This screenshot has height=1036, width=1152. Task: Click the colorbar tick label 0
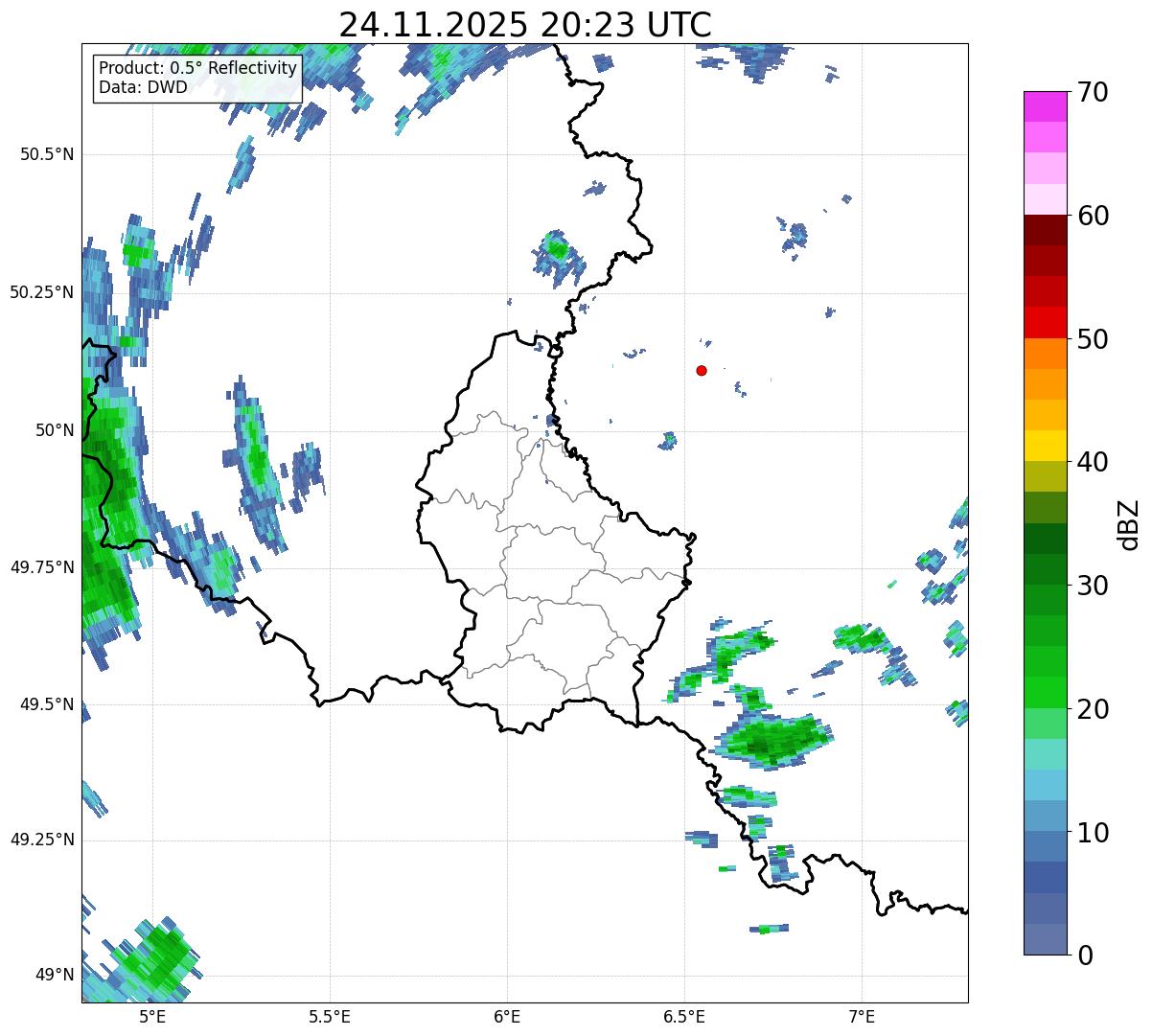coord(1084,955)
